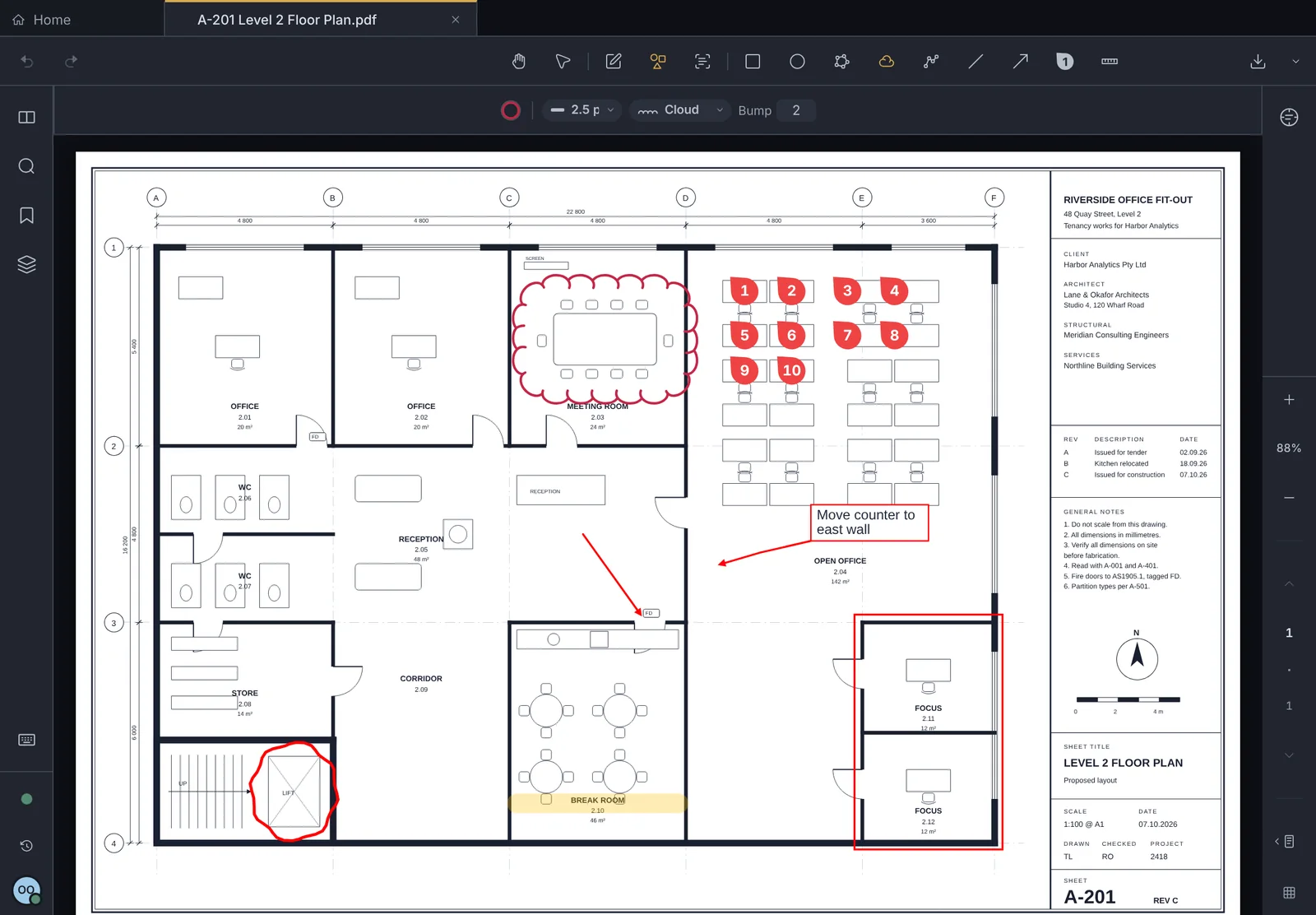Undo the last action
The height and width of the screenshot is (915, 1316).
27,62
